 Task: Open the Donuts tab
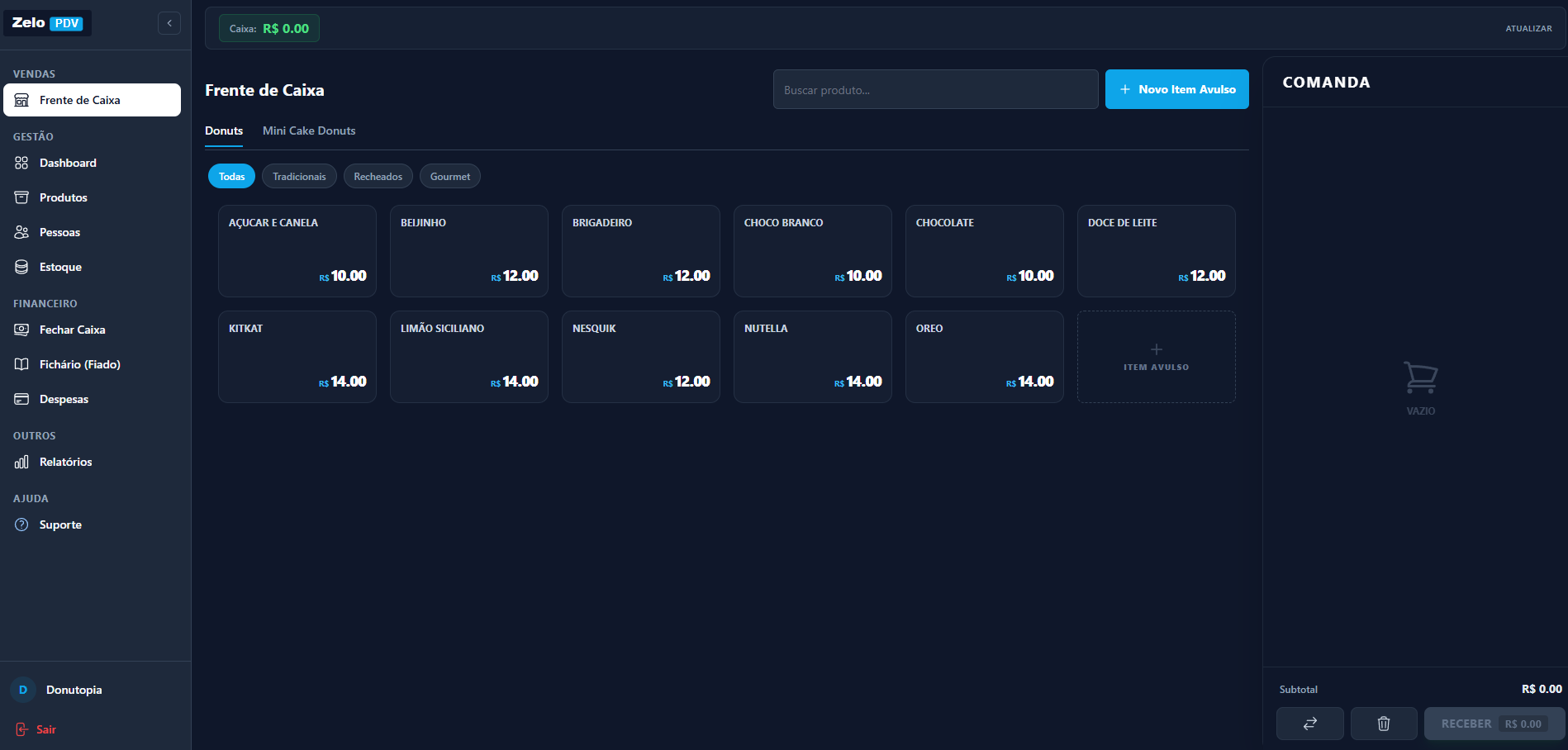coord(224,131)
